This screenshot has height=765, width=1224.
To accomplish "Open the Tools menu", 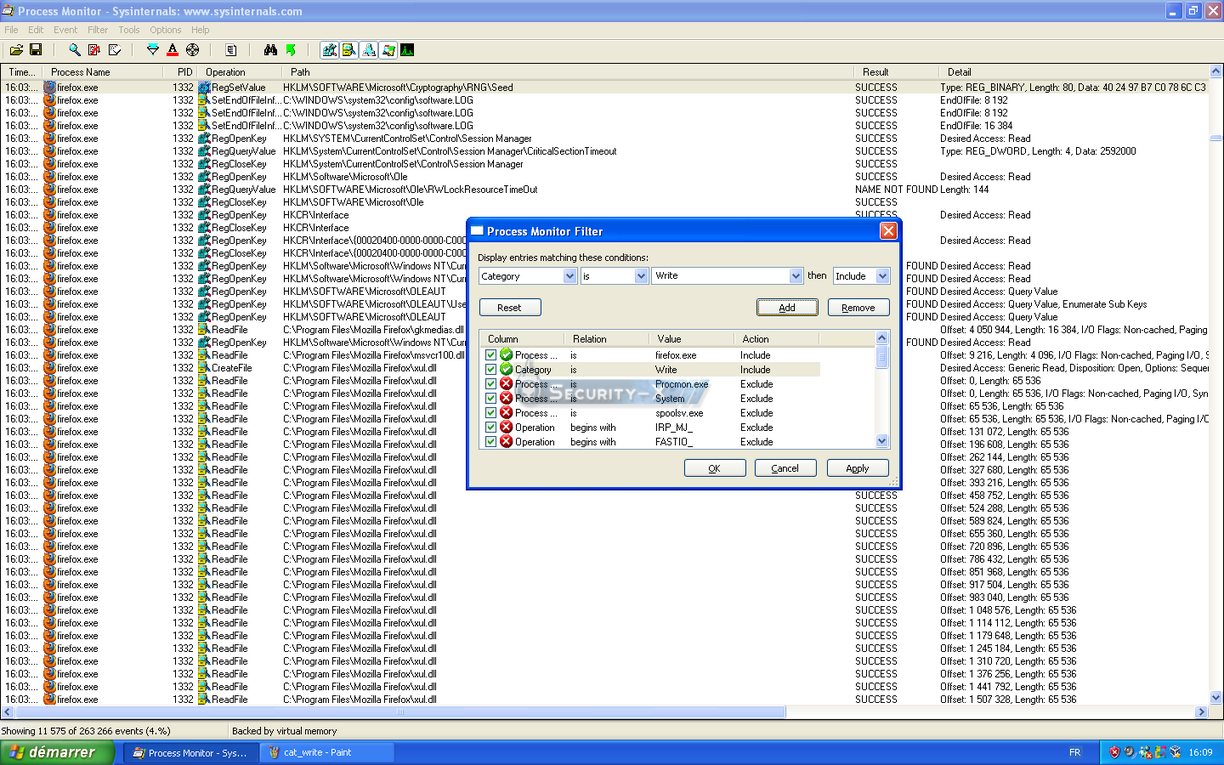I will (129, 30).
